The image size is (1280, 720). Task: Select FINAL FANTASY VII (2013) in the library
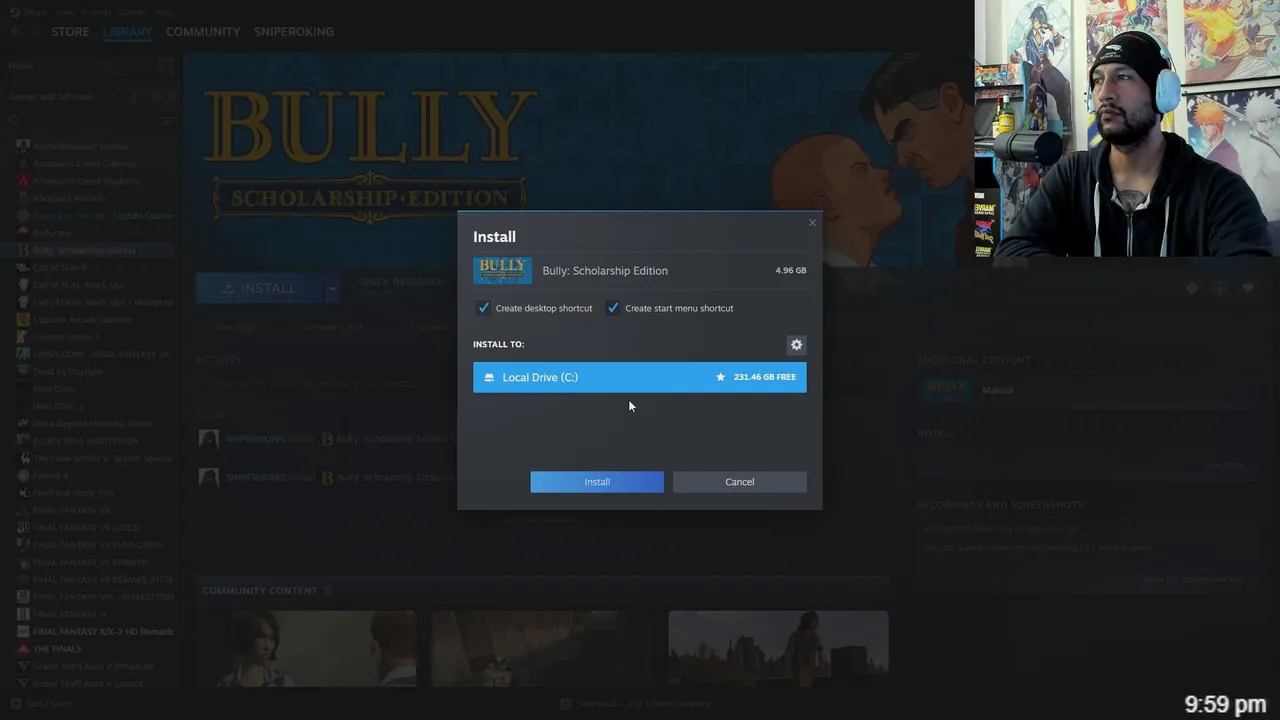(x=86, y=527)
